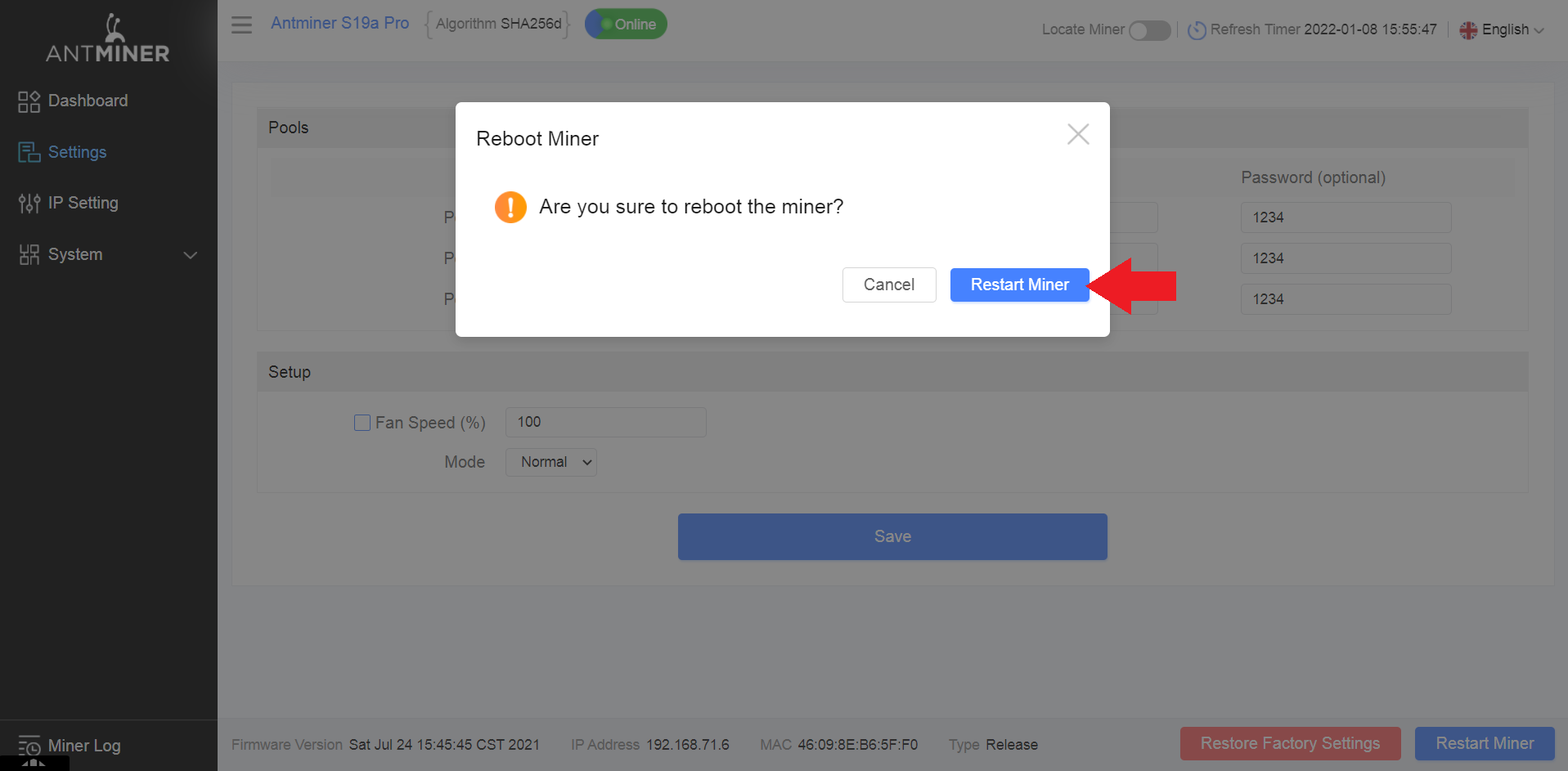Click the Dashboard grid icon
Screen dimensions: 1568x771
pyautogui.click(x=29, y=101)
